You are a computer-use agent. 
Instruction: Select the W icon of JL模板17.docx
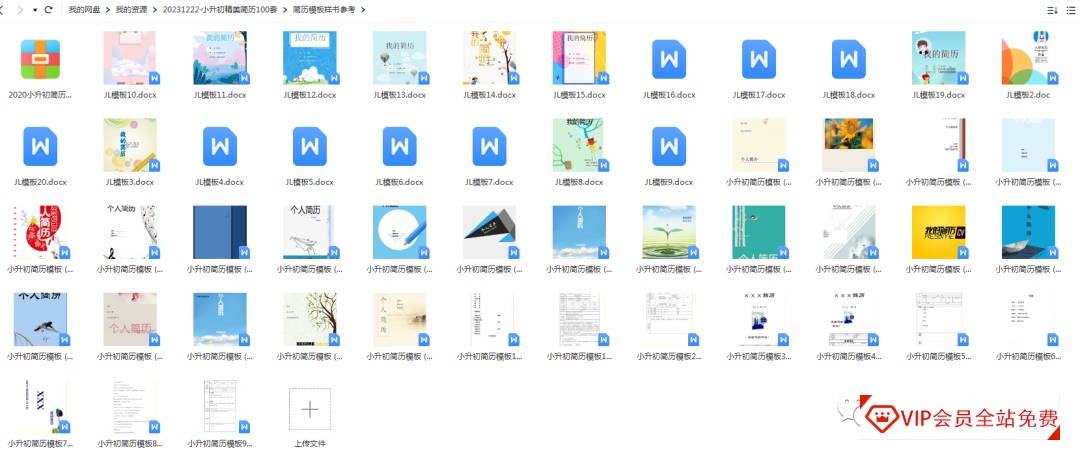click(758, 59)
